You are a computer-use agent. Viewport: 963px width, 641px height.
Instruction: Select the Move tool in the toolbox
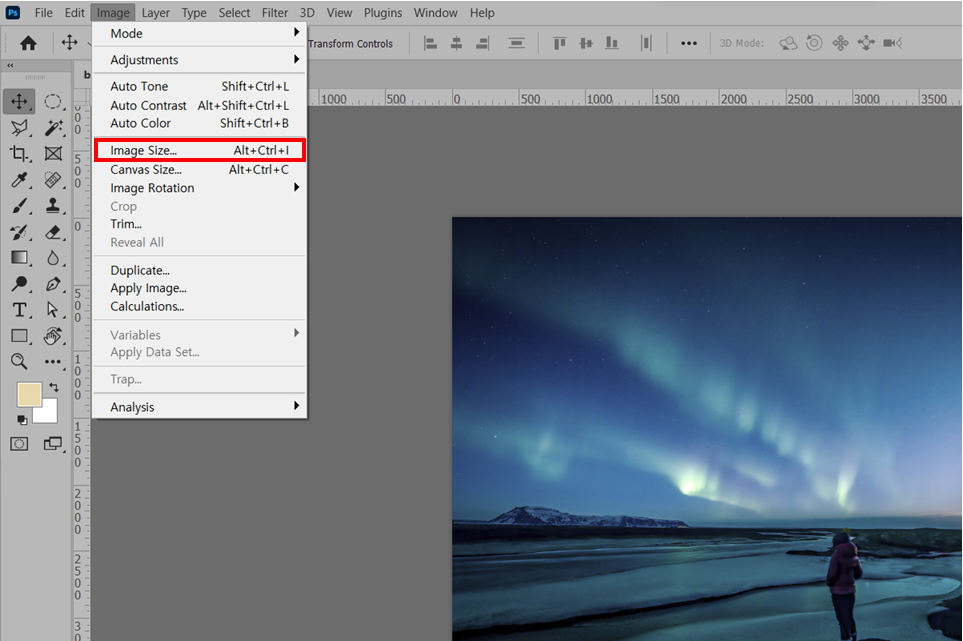19,101
